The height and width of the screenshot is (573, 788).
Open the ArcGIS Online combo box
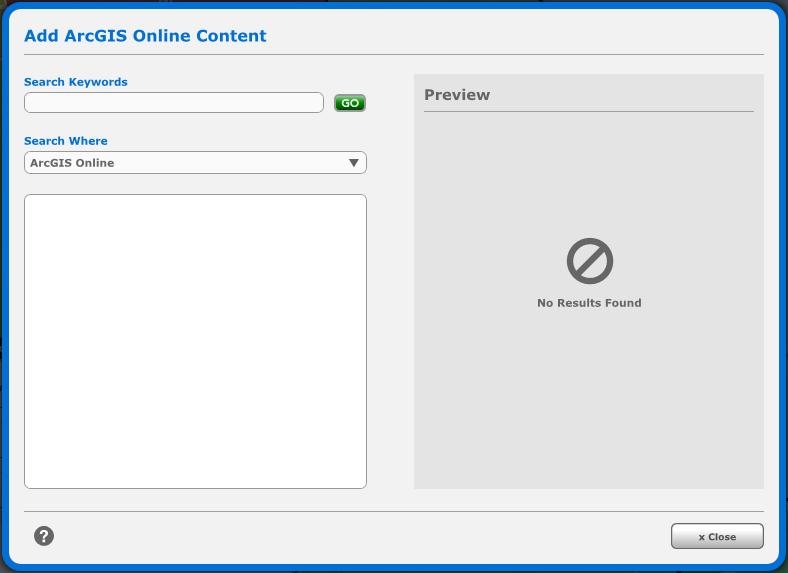[x=180, y=163]
